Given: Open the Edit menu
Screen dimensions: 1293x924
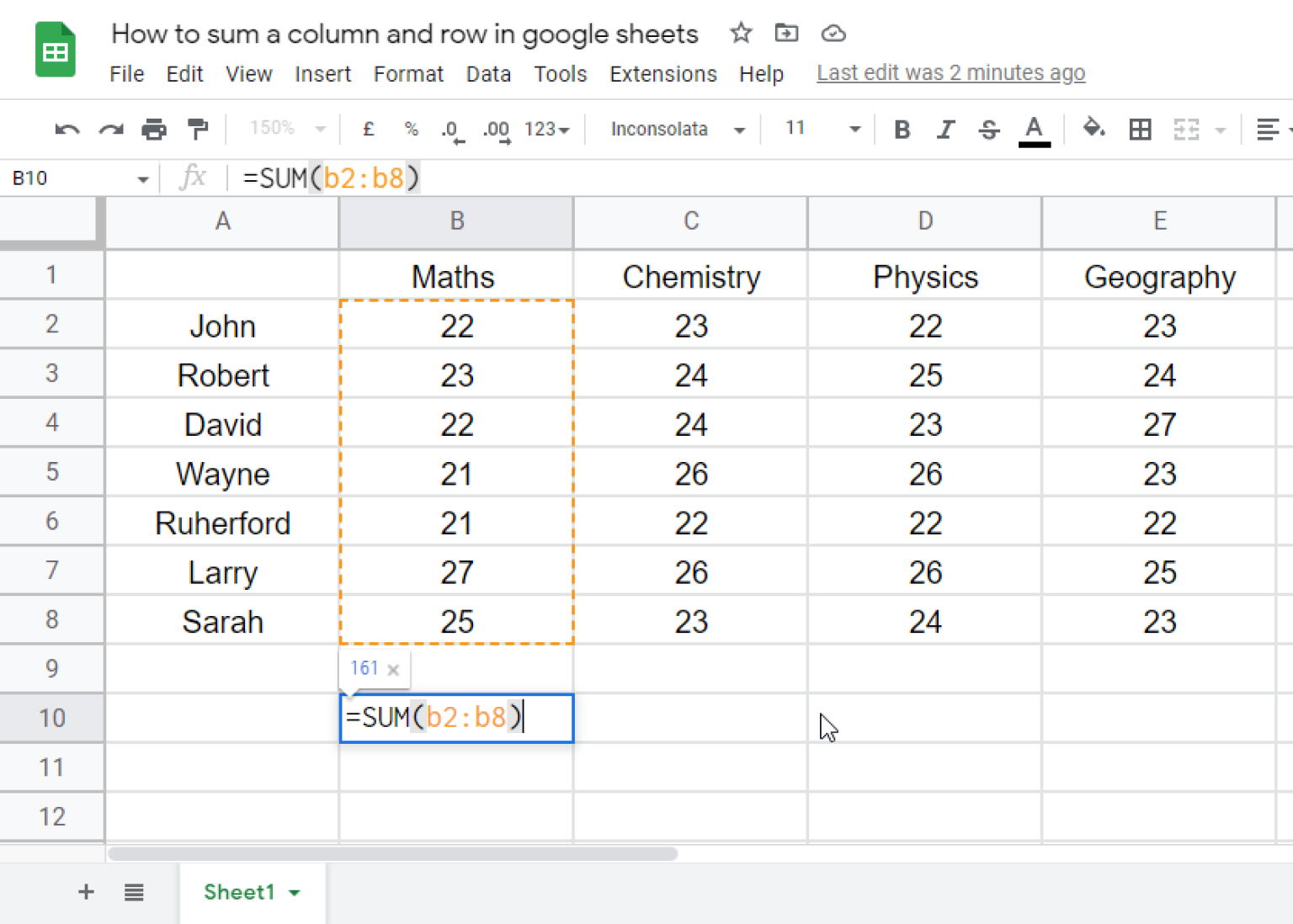Looking at the screenshot, I should click(184, 74).
